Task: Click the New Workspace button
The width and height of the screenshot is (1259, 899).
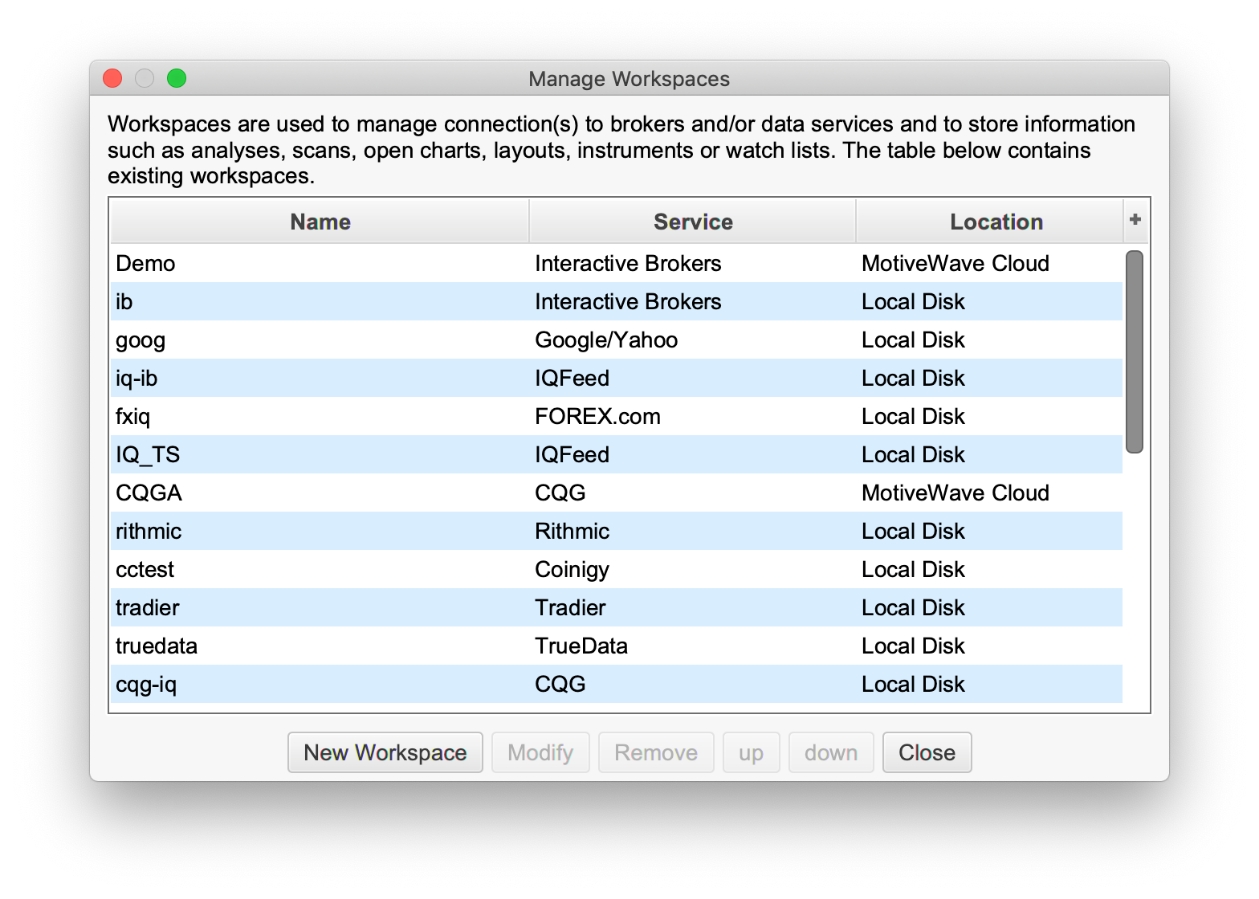Action: (x=385, y=753)
